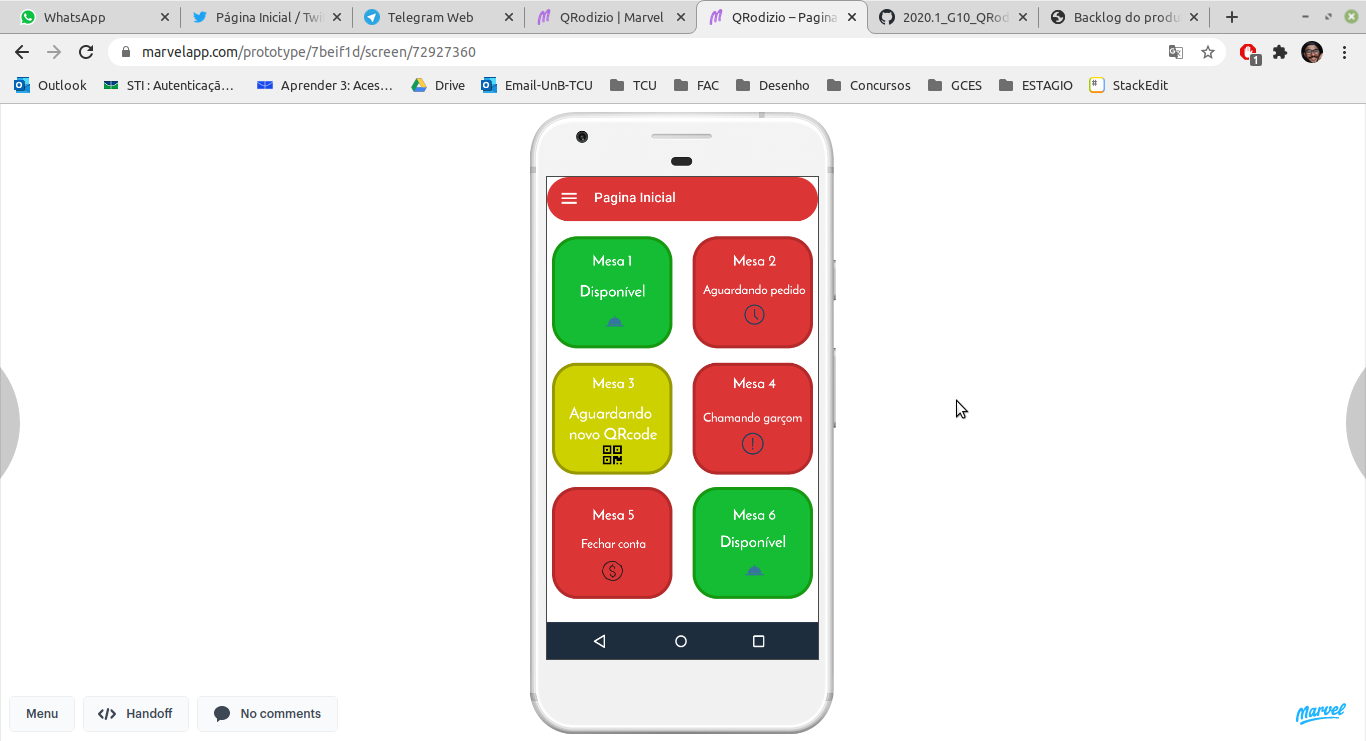Open the Chrome profile avatar
Image resolution: width=1366 pixels, height=741 pixels.
point(1312,52)
